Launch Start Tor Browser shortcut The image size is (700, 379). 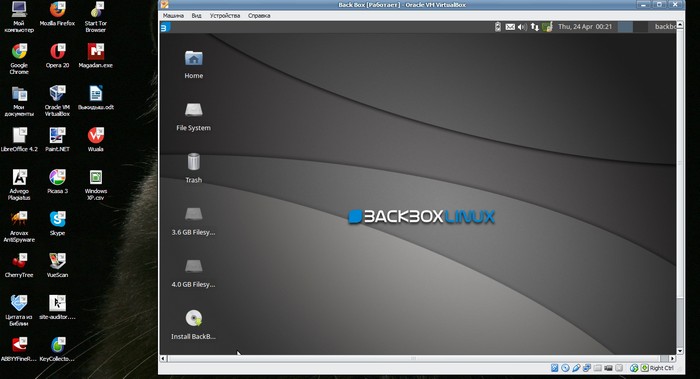pyautogui.click(x=96, y=17)
